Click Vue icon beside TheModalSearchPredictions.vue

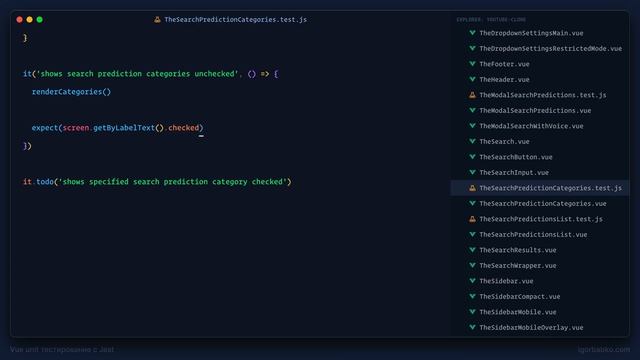tap(472, 110)
